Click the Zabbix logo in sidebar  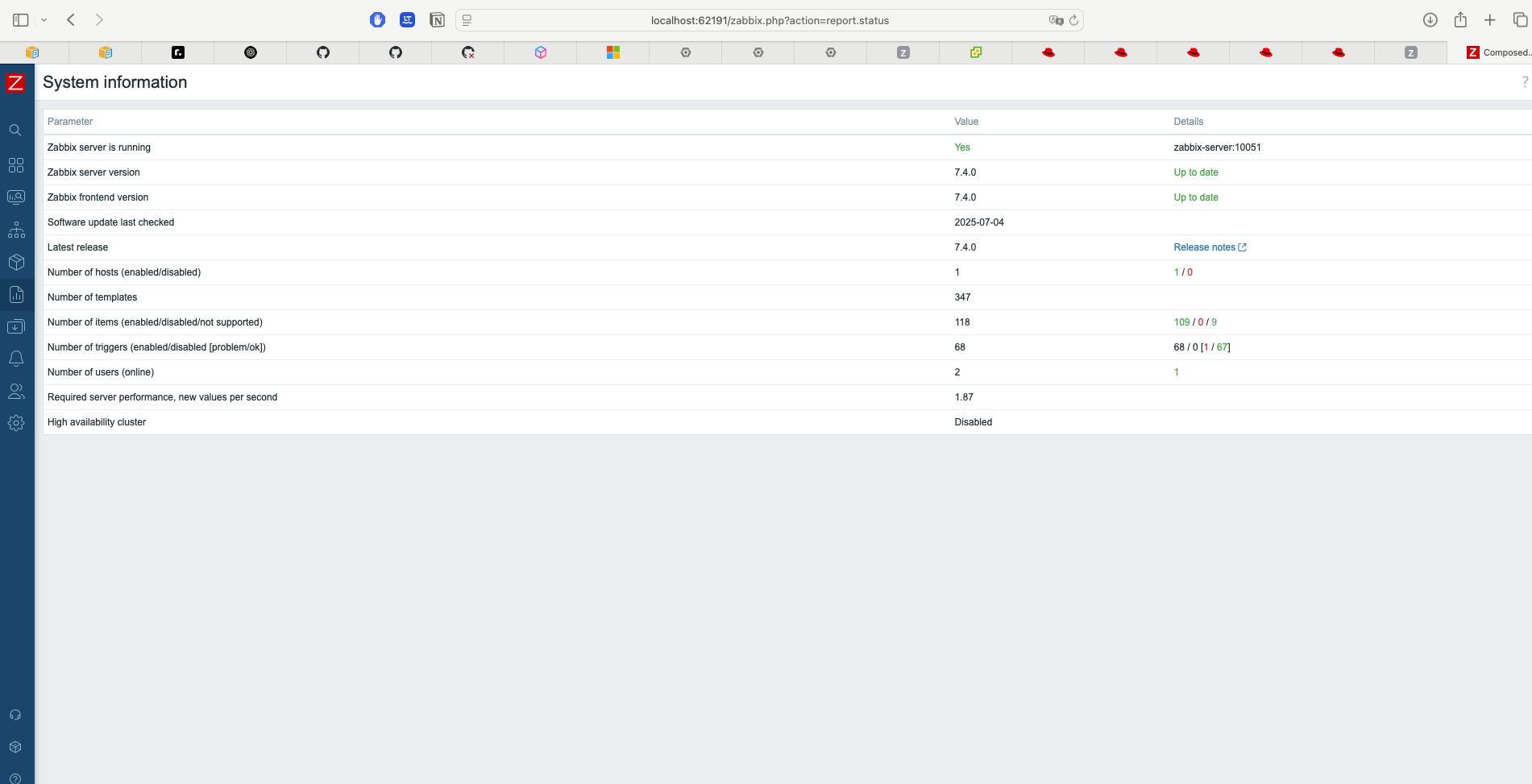[x=15, y=83]
